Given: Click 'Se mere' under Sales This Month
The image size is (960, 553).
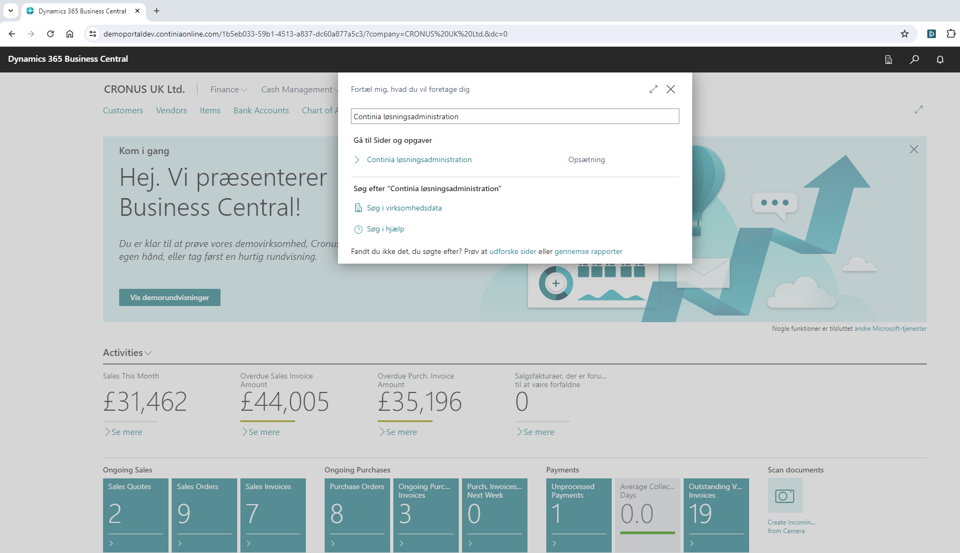Looking at the screenshot, I should point(123,432).
